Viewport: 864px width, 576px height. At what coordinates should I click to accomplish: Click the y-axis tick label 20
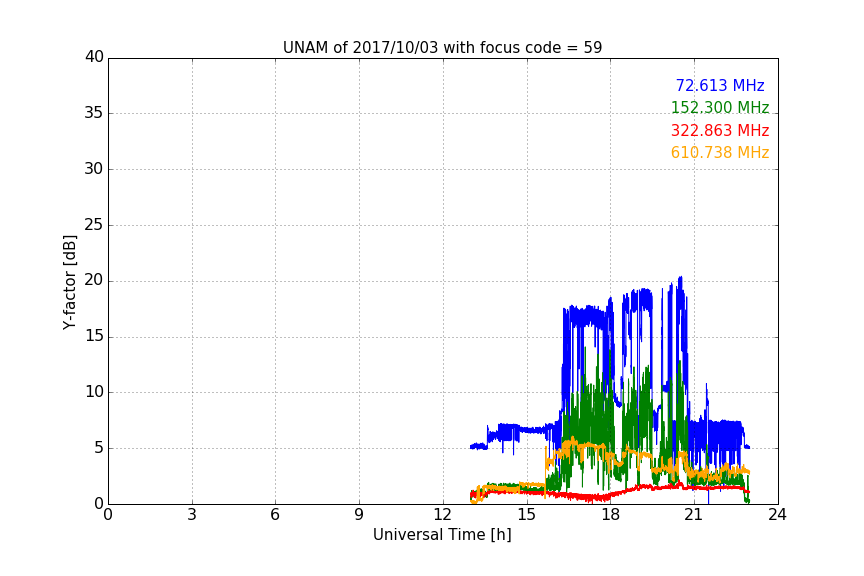94,280
